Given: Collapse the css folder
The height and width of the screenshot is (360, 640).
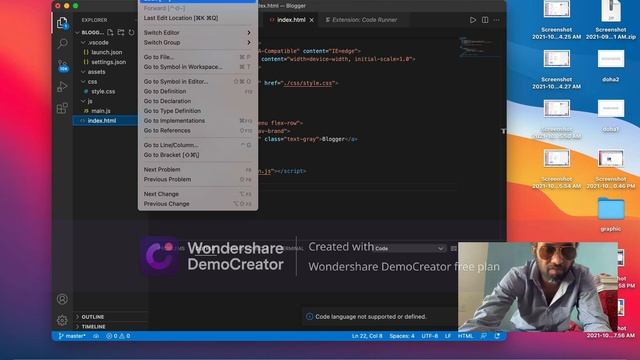Looking at the screenshot, I should coord(83,82).
